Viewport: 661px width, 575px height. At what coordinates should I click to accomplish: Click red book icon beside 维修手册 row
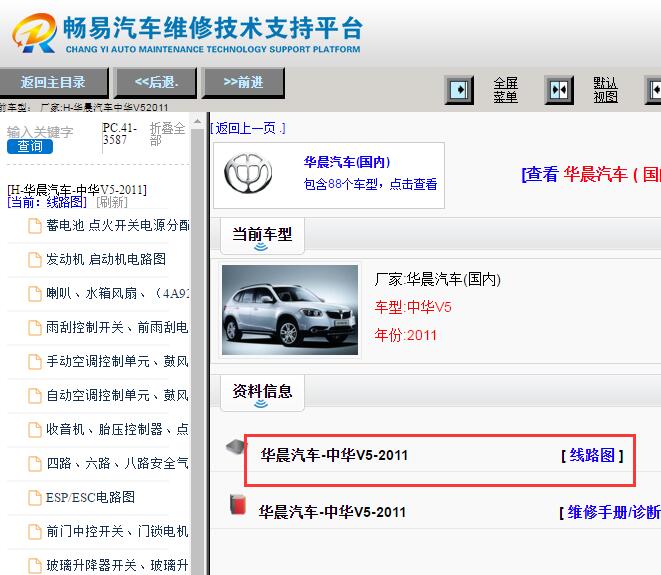tap(238, 505)
